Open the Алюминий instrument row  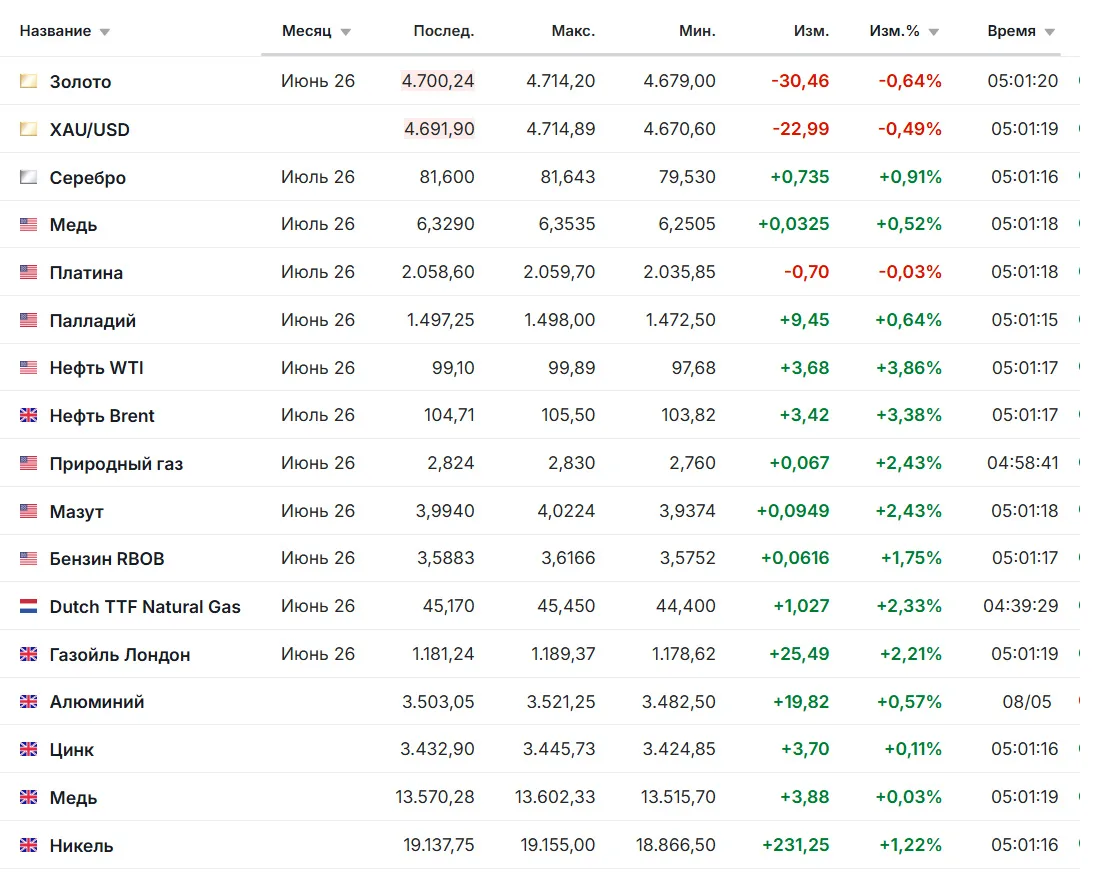540,702
